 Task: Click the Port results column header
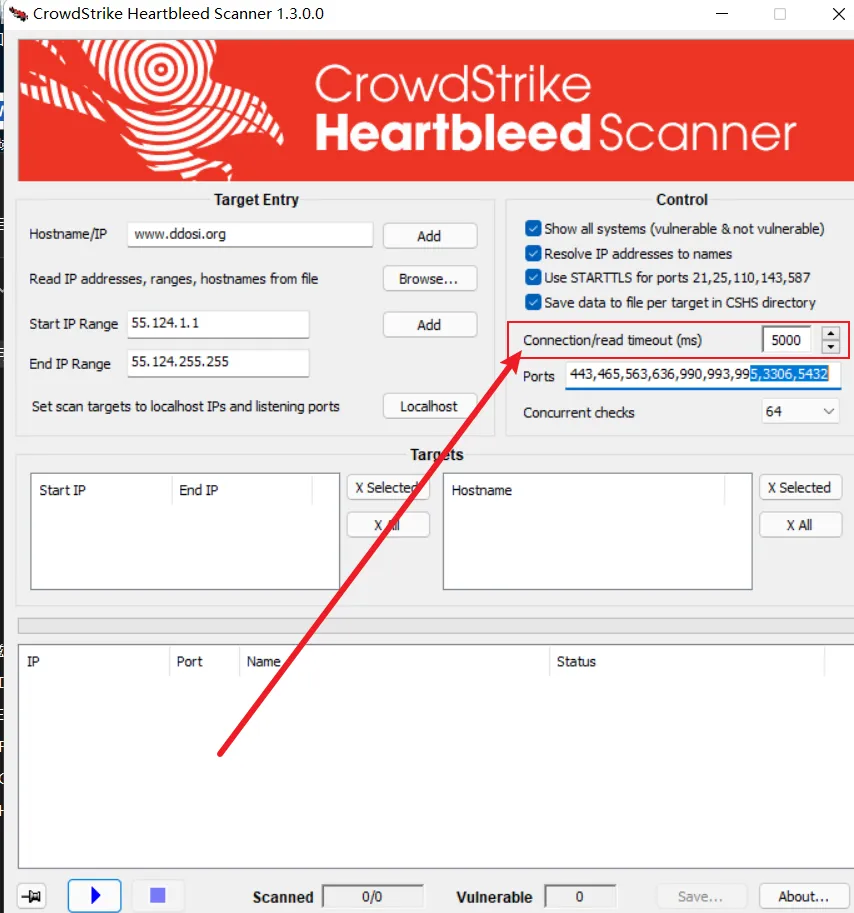[204, 661]
